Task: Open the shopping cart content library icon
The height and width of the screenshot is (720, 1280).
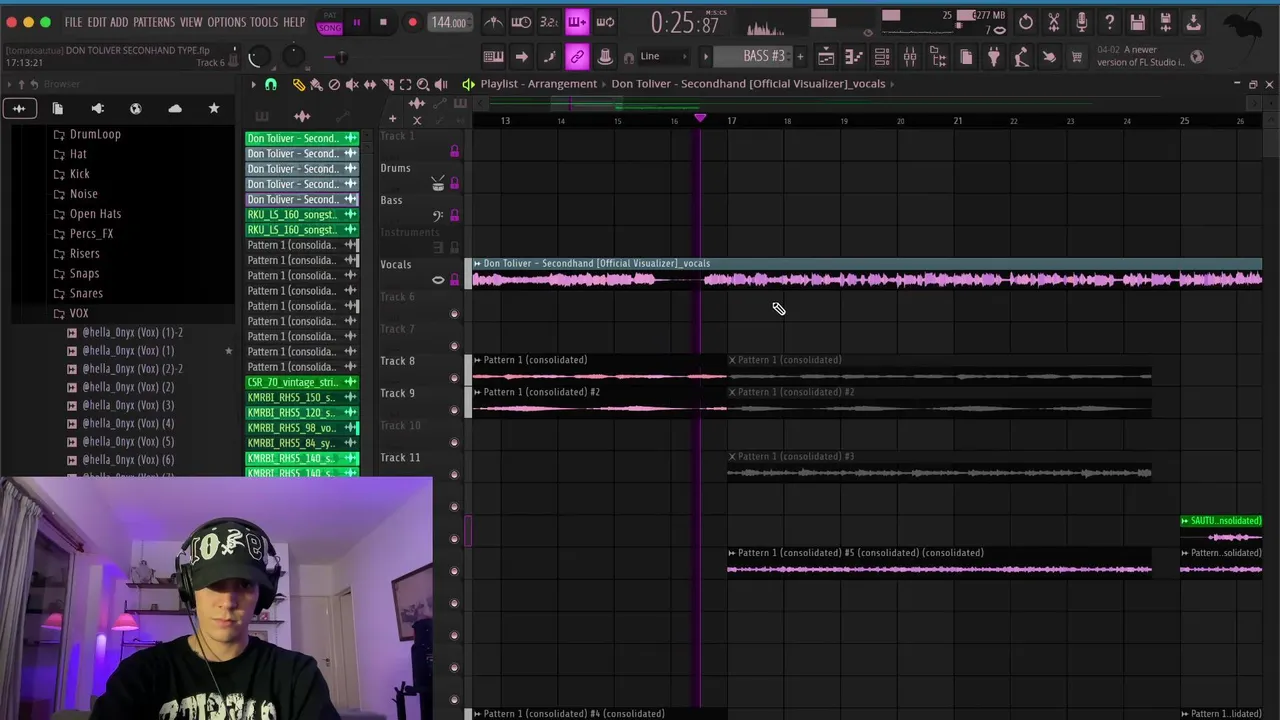Action: click(x=1077, y=57)
